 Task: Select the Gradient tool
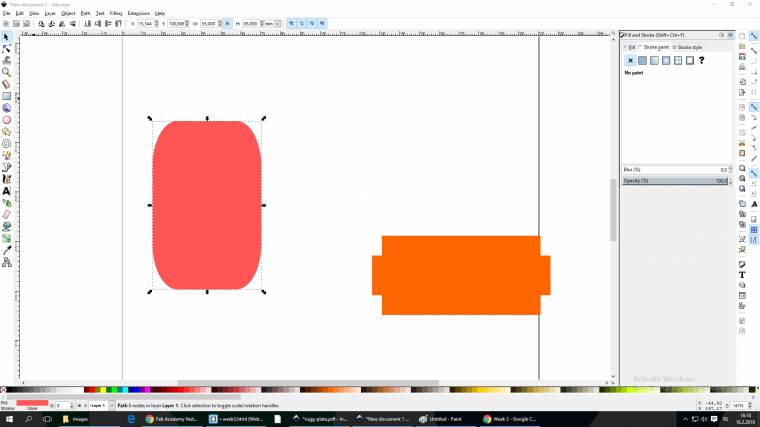(6, 238)
